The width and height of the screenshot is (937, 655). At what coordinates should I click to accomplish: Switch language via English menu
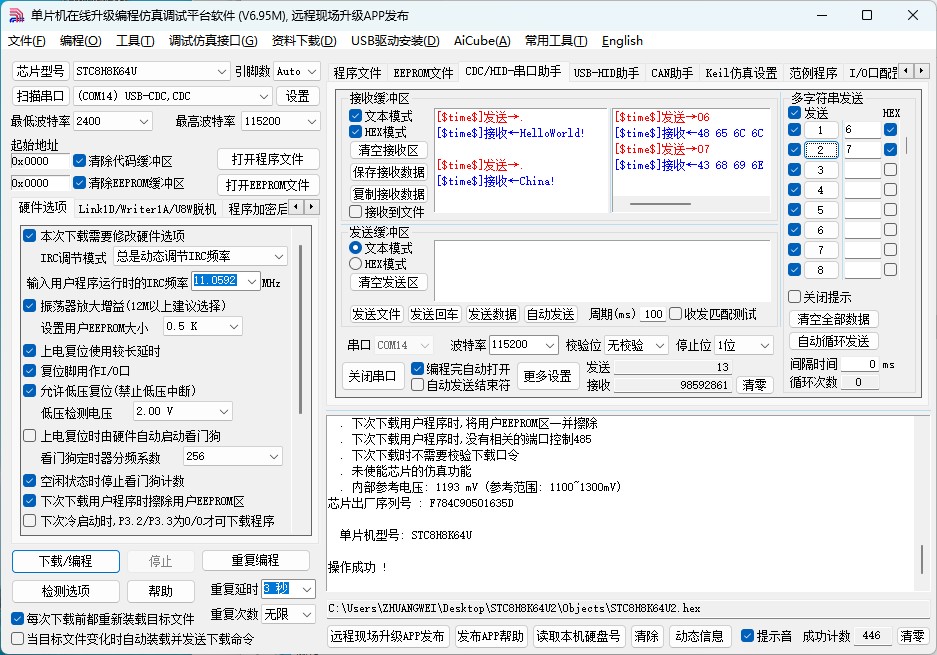[x=622, y=41]
